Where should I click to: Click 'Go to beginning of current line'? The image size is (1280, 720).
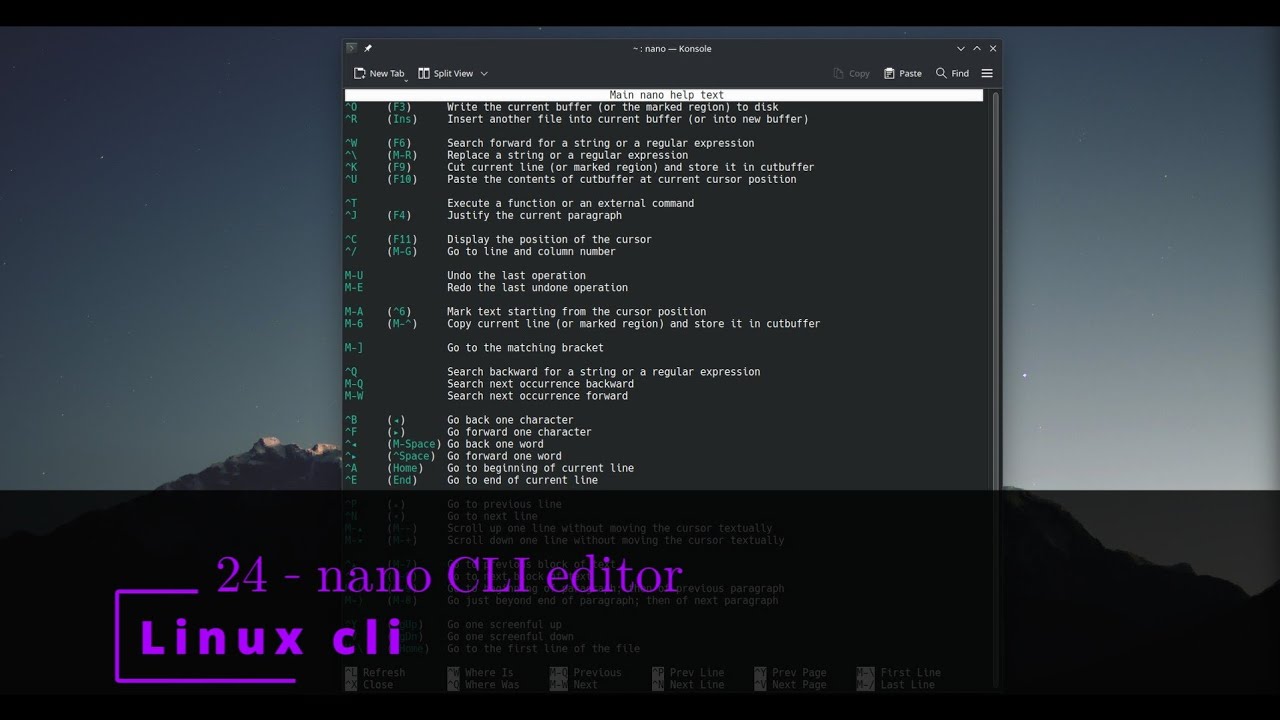tap(540, 468)
